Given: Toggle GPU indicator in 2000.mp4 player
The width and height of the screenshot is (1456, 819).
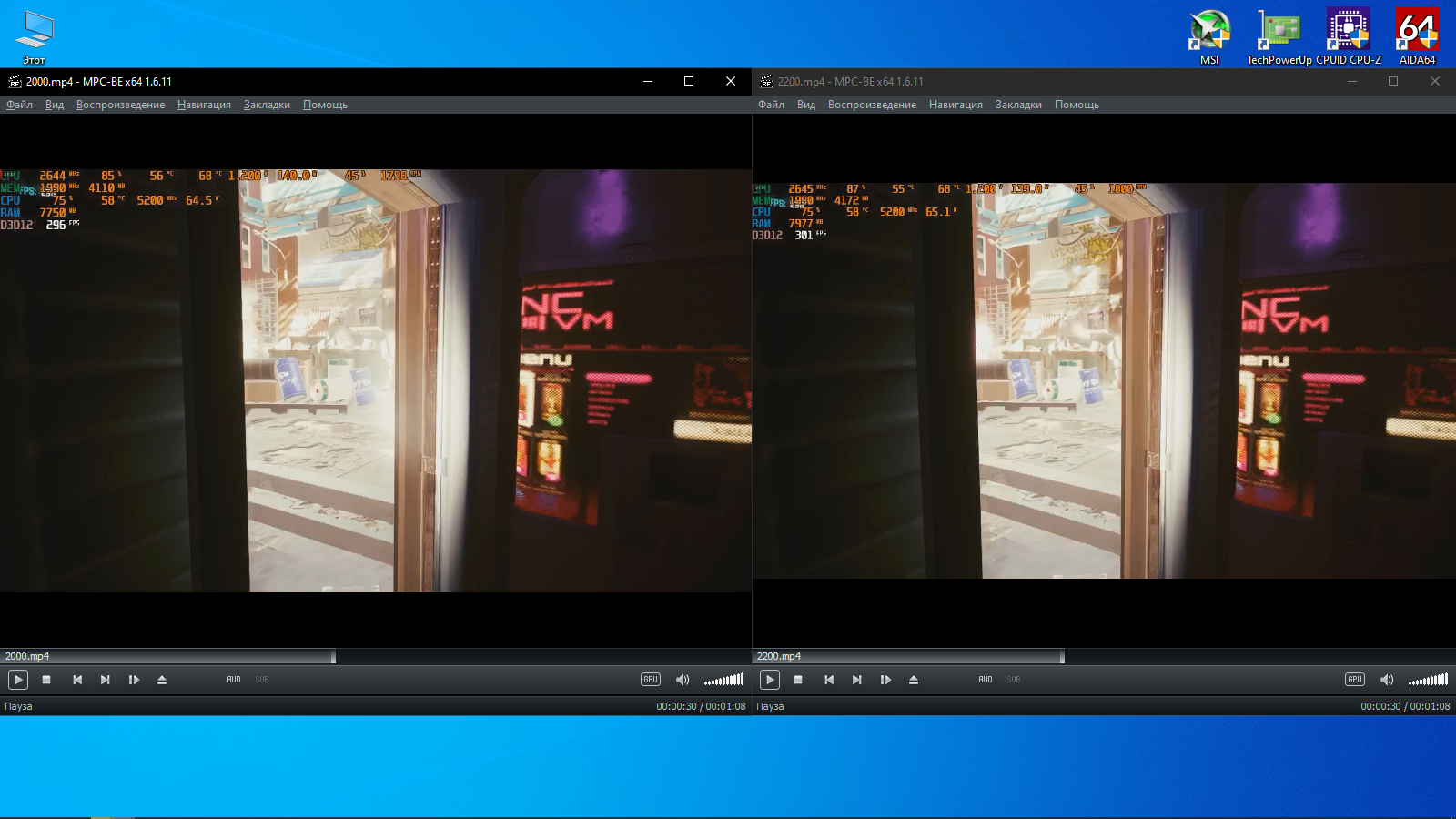Looking at the screenshot, I should point(651,680).
